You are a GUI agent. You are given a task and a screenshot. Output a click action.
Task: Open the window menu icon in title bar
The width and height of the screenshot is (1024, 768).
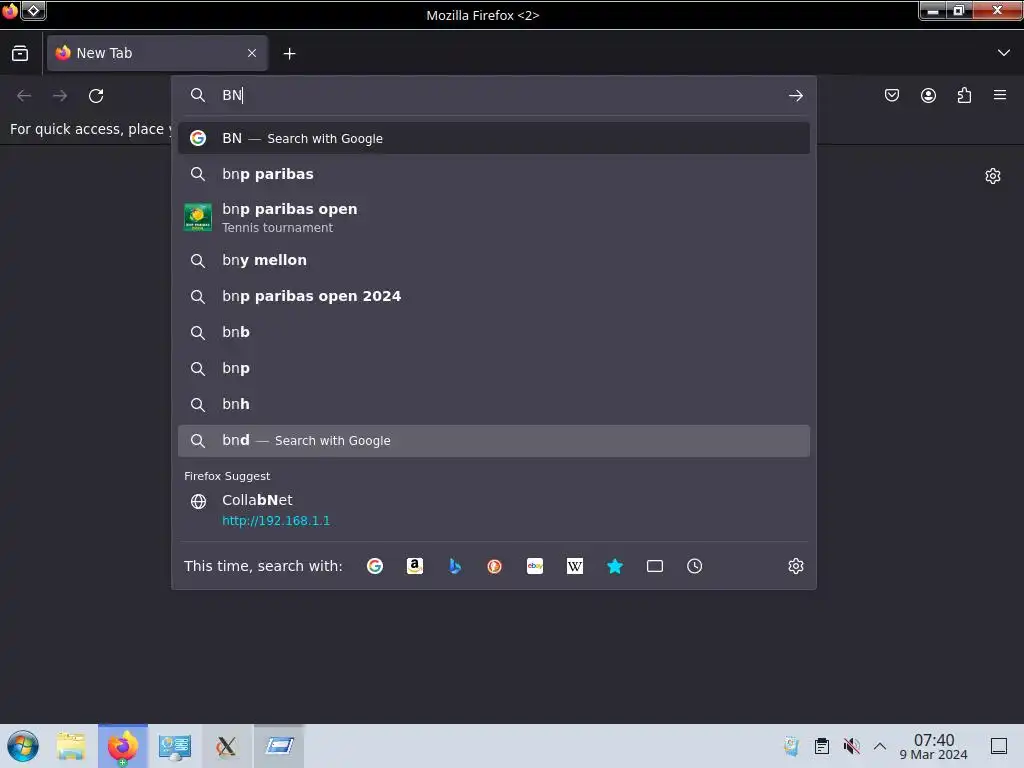[10, 11]
